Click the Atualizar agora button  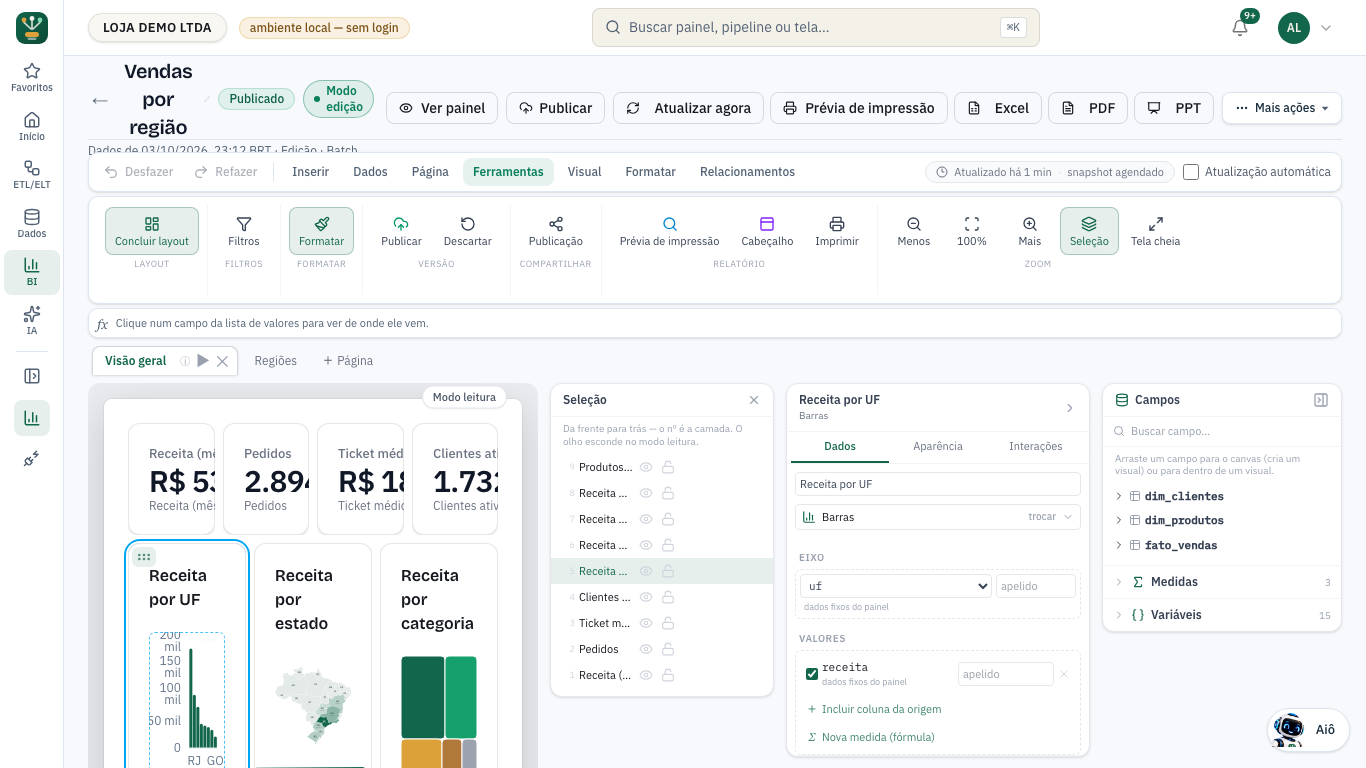(689, 108)
